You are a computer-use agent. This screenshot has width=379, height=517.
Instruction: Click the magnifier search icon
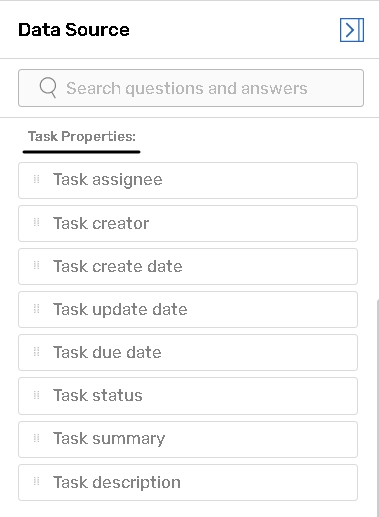48,88
